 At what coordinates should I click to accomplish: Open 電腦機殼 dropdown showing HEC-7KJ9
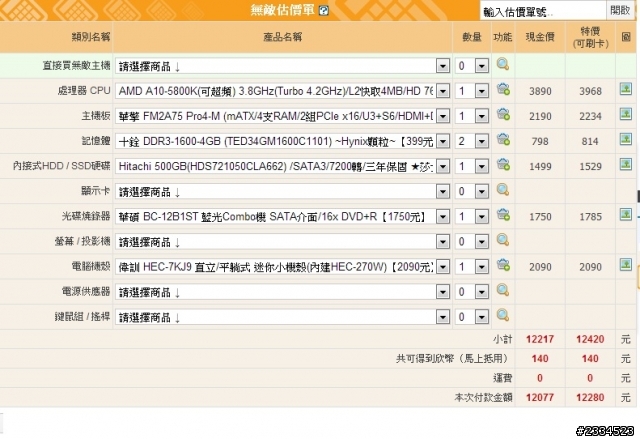tap(282, 267)
